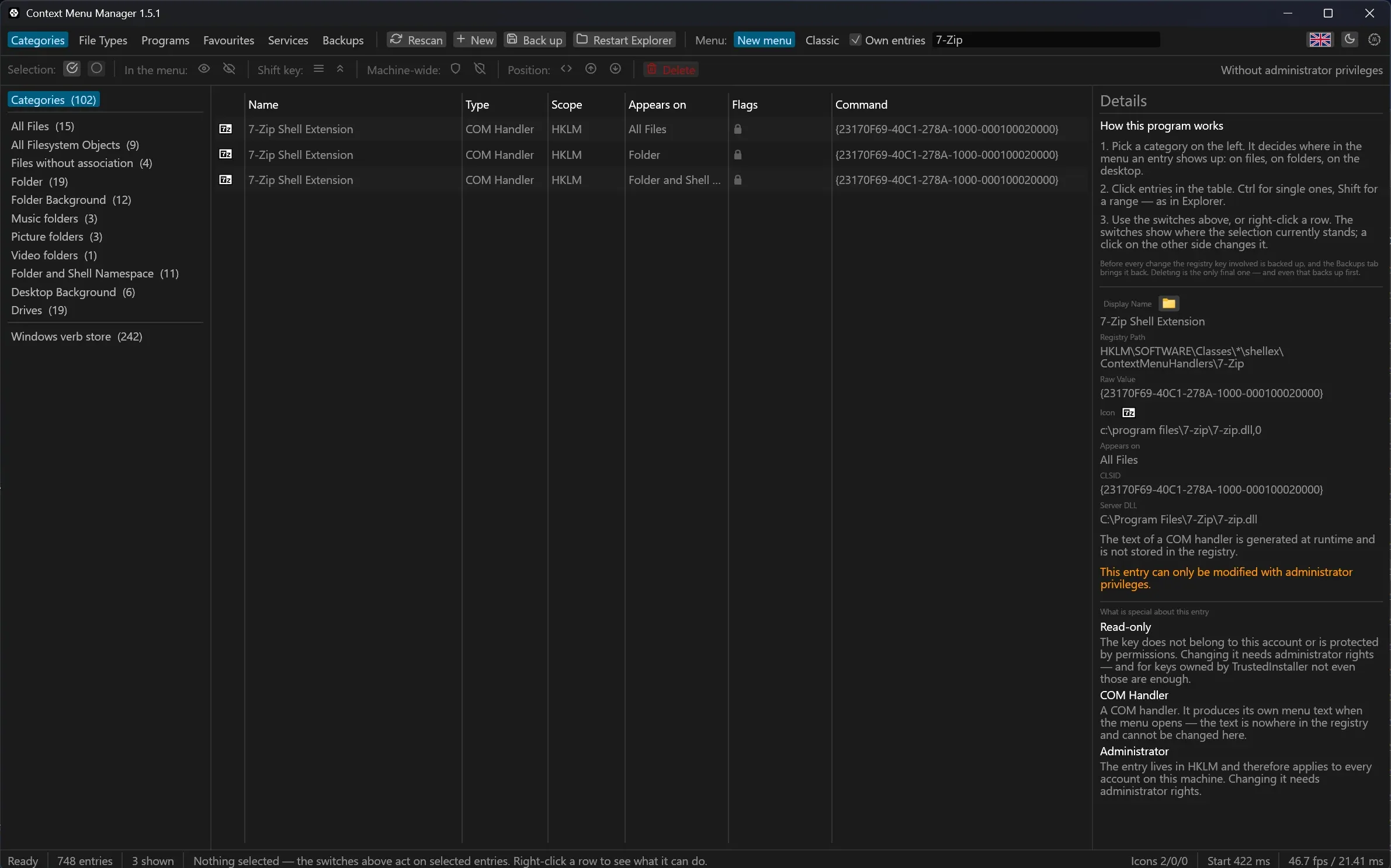Click the Command column header
The image size is (1391, 868).
[961, 104]
